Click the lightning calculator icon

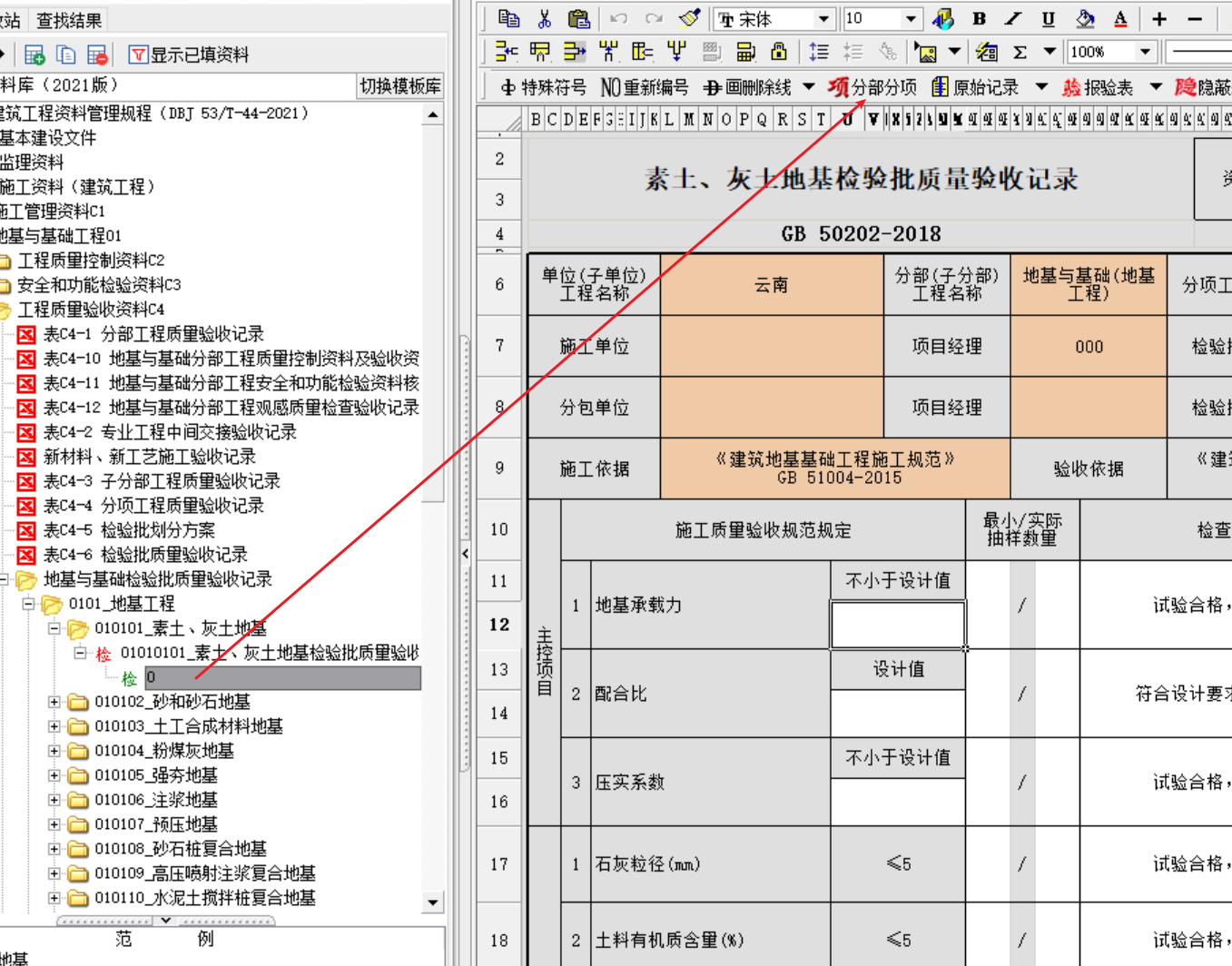(987, 53)
